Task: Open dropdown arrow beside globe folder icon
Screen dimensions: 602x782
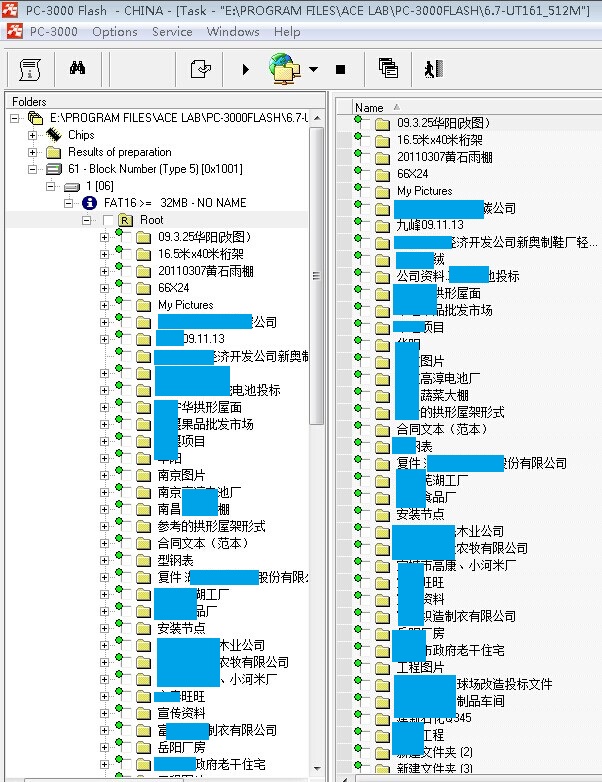Action: coord(313,70)
